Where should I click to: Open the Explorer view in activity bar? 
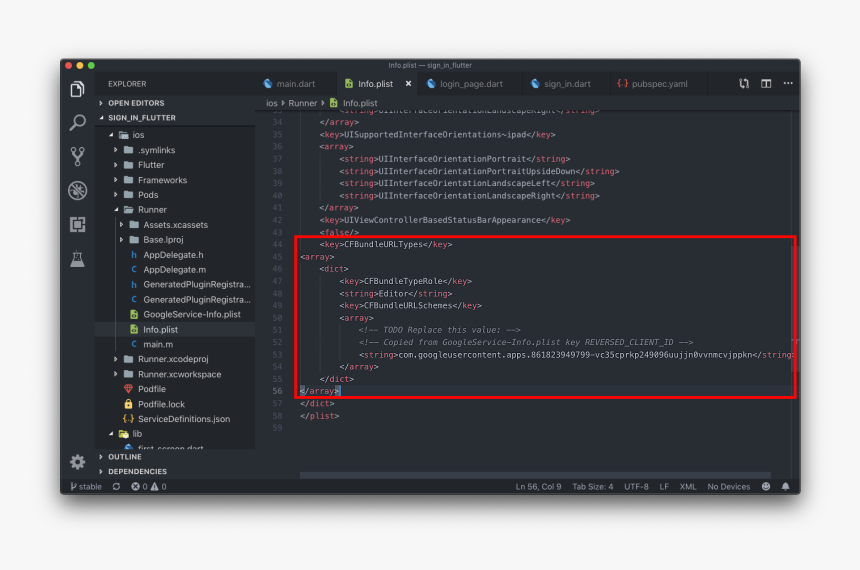pos(77,89)
